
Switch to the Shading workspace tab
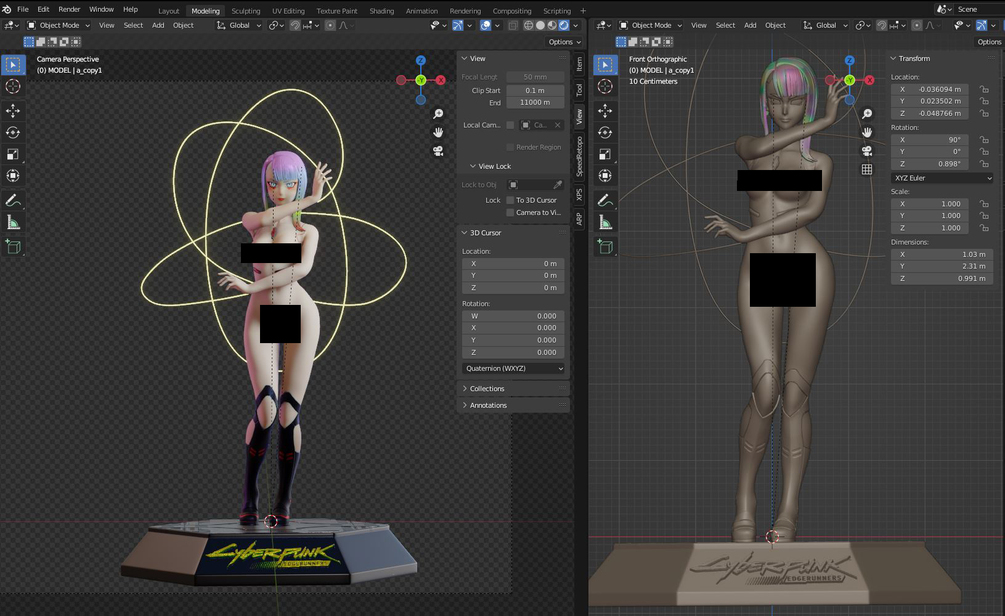tap(381, 11)
